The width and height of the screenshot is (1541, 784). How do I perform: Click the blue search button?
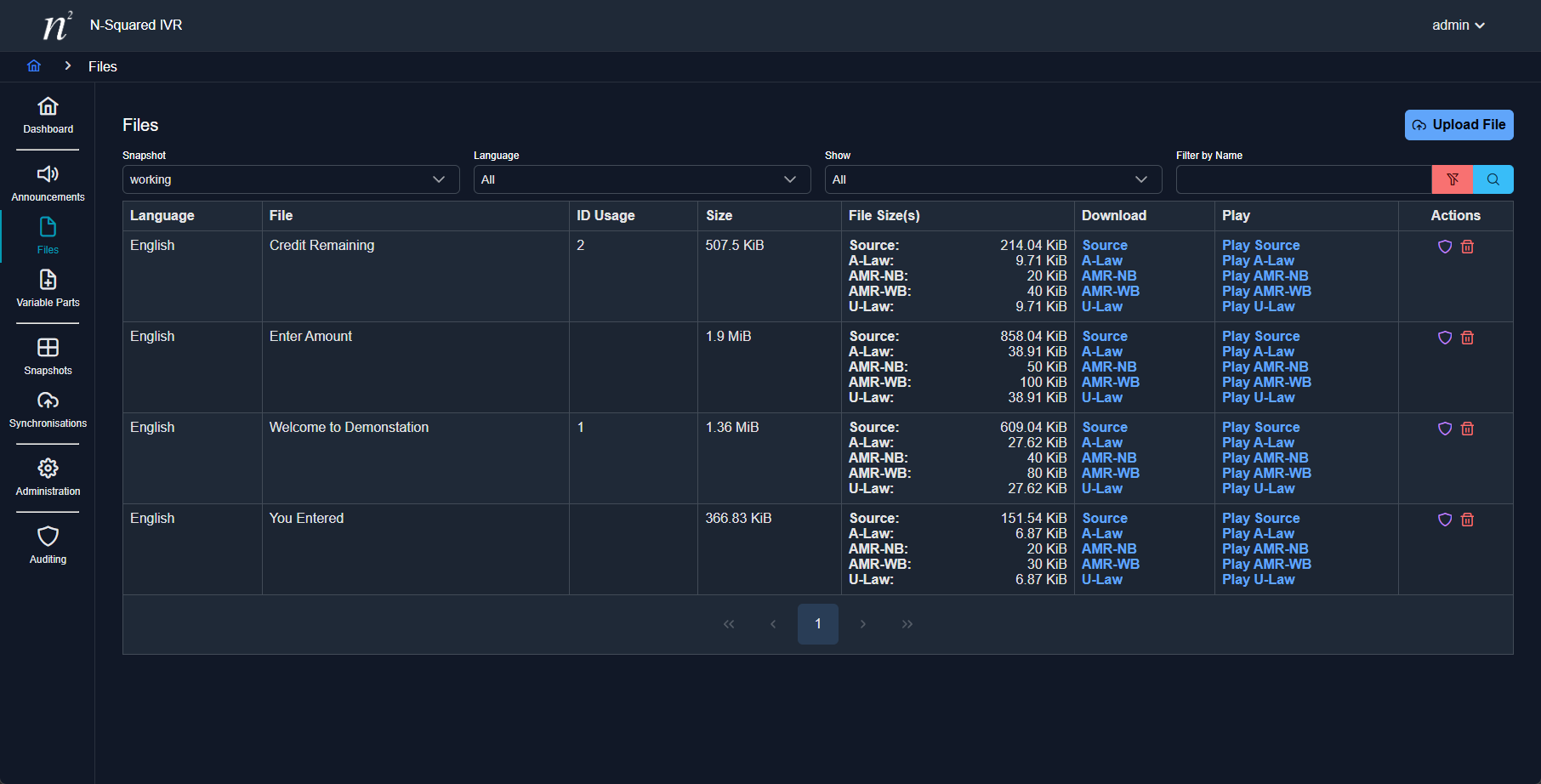click(1493, 179)
